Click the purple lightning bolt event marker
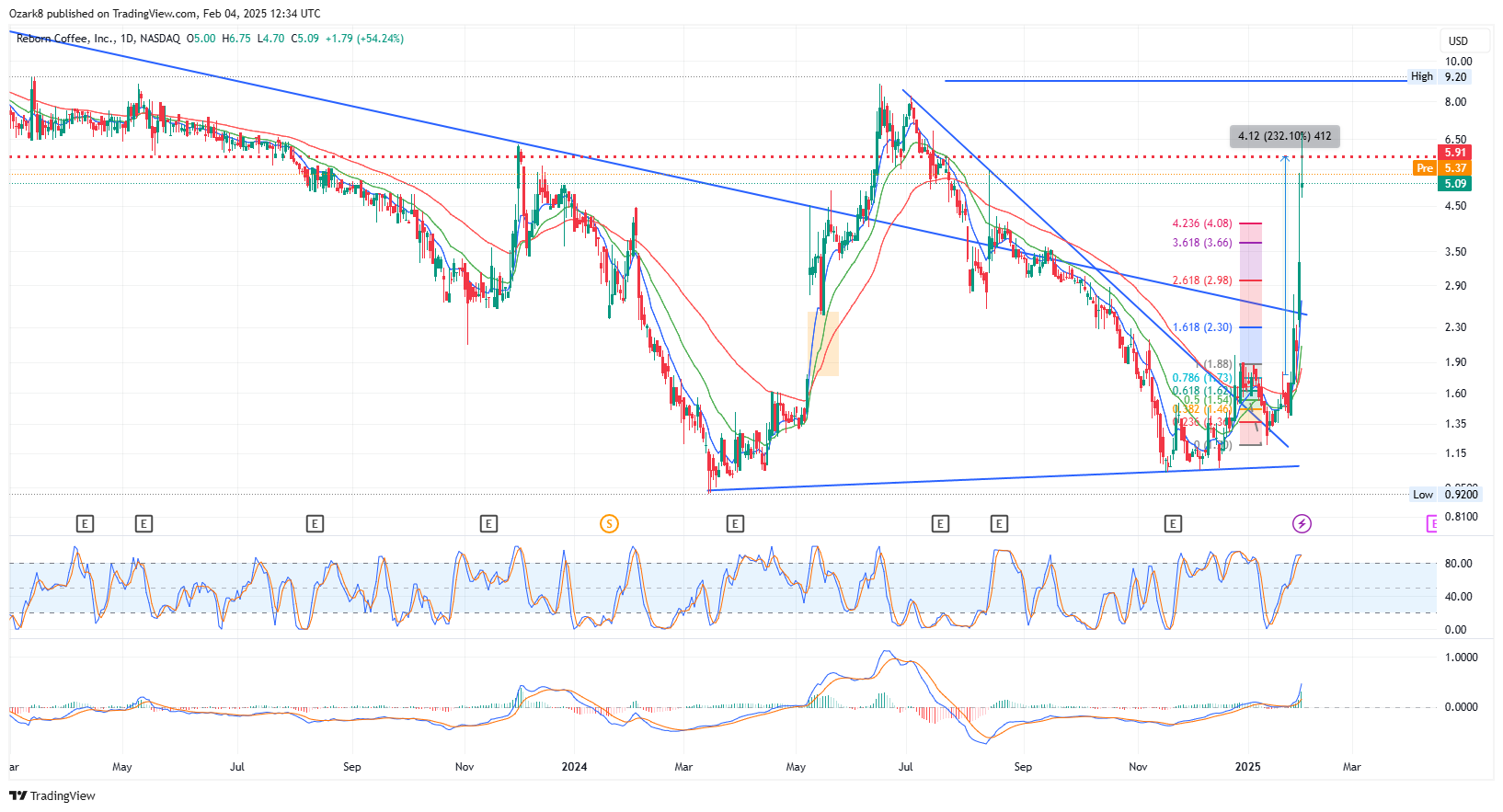Image resolution: width=1503 pixels, height=812 pixels. pyautogui.click(x=1302, y=524)
